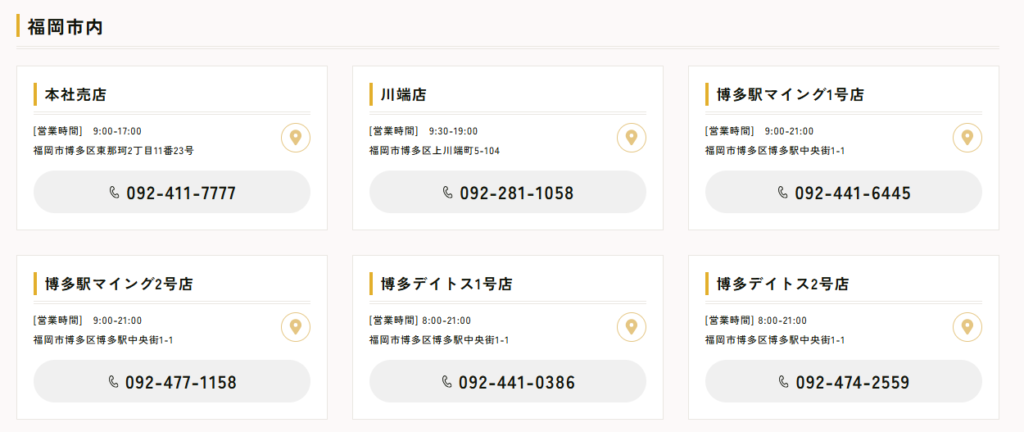
Task: Dial 092-441-0386 for 博多デイトス1号店
Action: [x=508, y=381]
